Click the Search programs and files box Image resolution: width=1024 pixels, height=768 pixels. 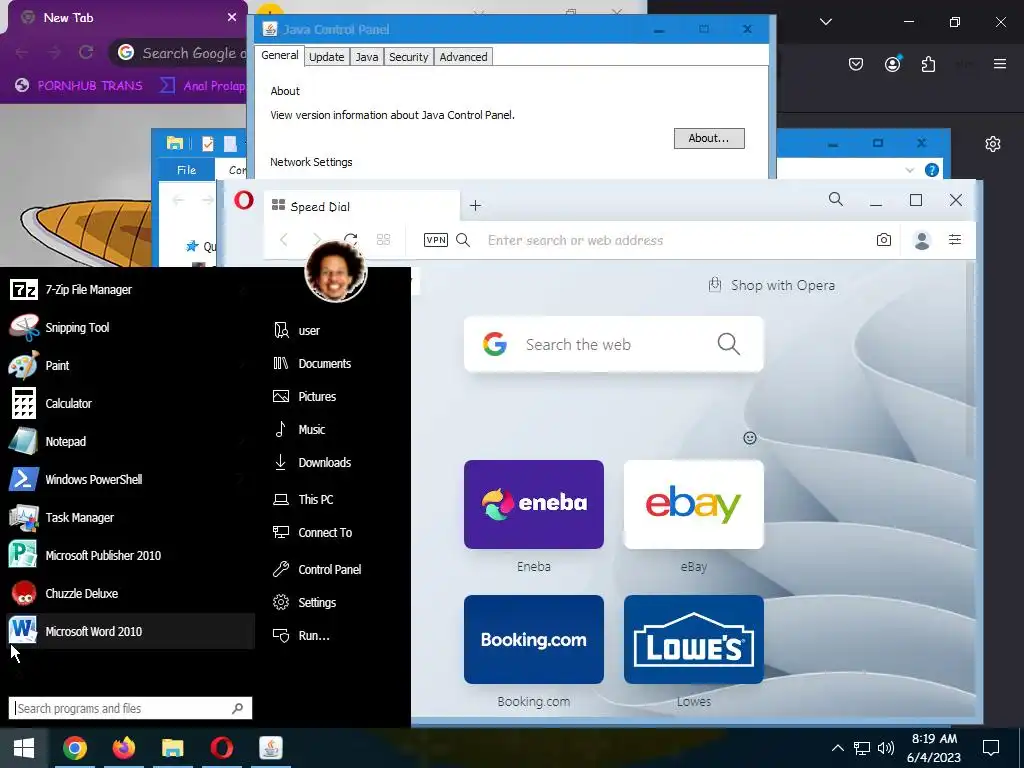pos(130,708)
